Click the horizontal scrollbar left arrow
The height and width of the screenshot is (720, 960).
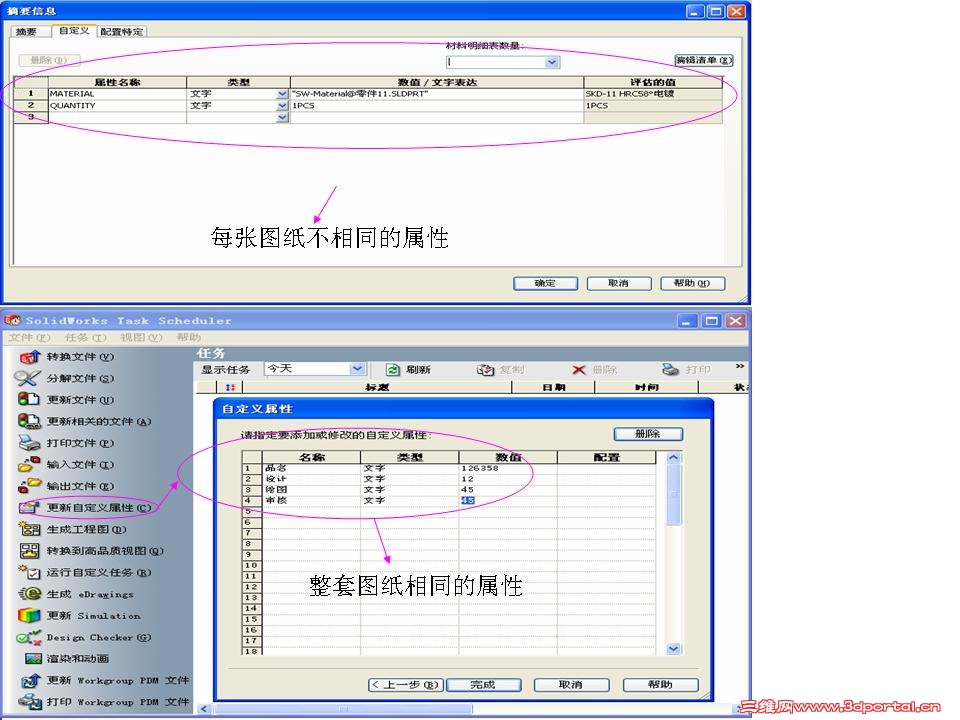click(204, 709)
